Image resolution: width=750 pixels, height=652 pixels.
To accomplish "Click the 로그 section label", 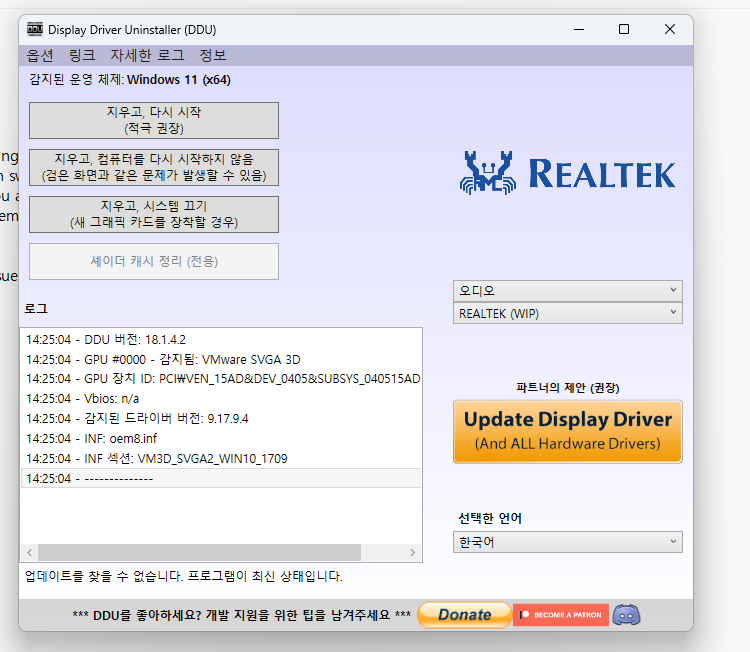I will (x=36, y=309).
